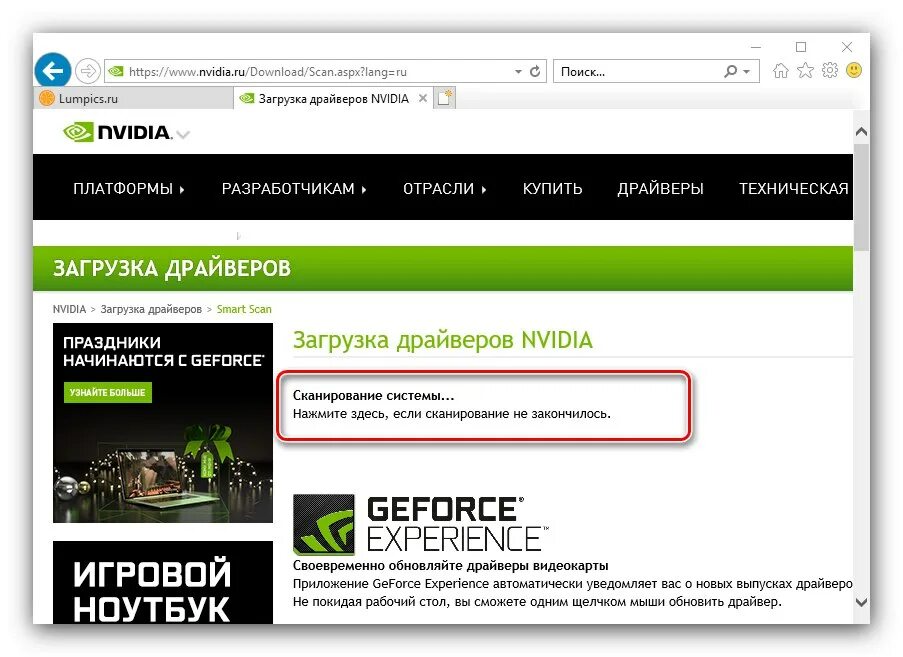Click the scrollbar down arrow
This screenshot has width=903, height=657.
tap(862, 602)
